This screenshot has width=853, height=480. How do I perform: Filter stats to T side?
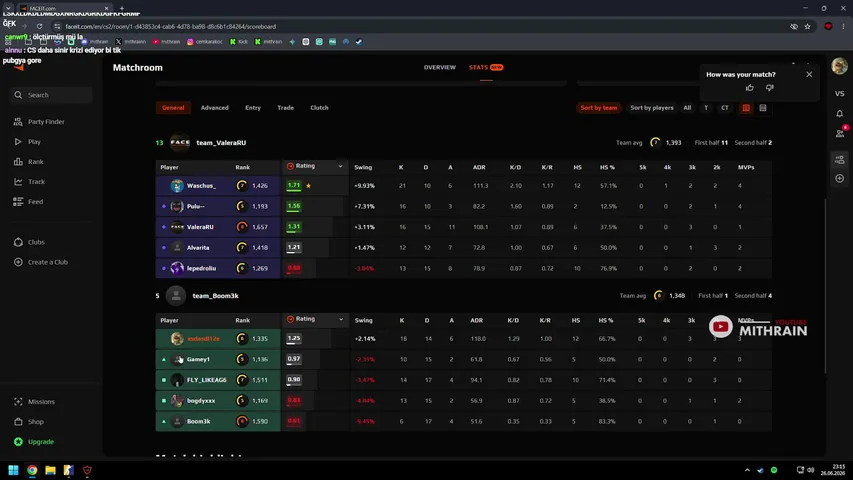[x=706, y=108]
